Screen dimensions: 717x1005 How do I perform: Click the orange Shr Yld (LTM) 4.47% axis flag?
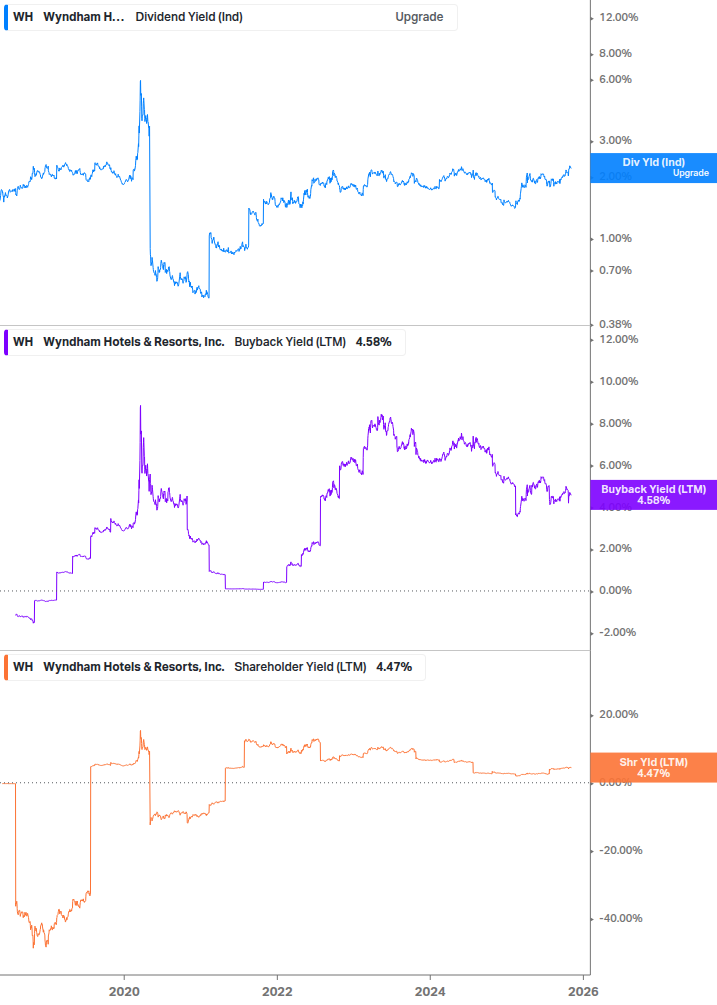pyautogui.click(x=655, y=766)
